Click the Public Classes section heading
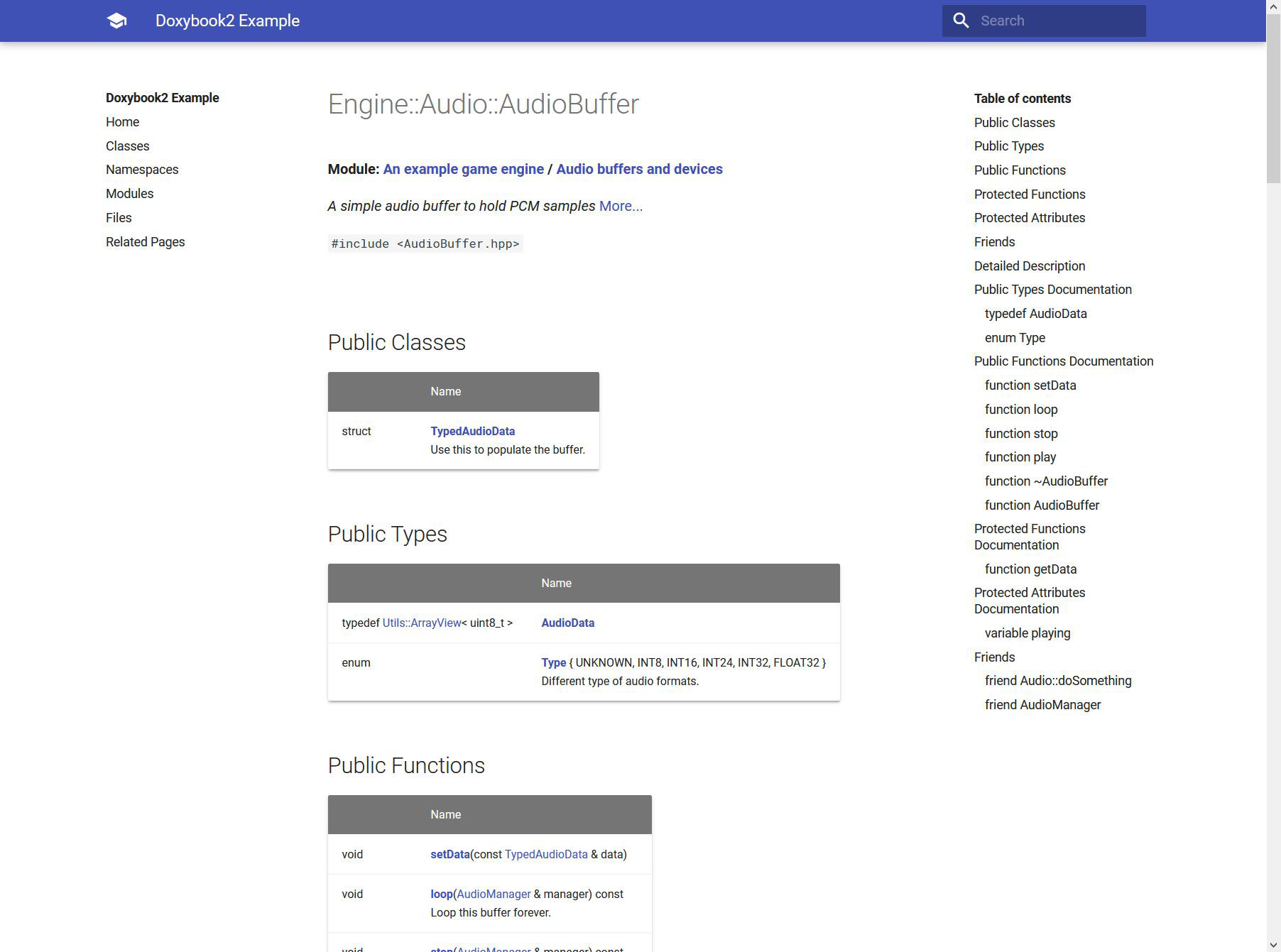1281x952 pixels. [x=396, y=342]
